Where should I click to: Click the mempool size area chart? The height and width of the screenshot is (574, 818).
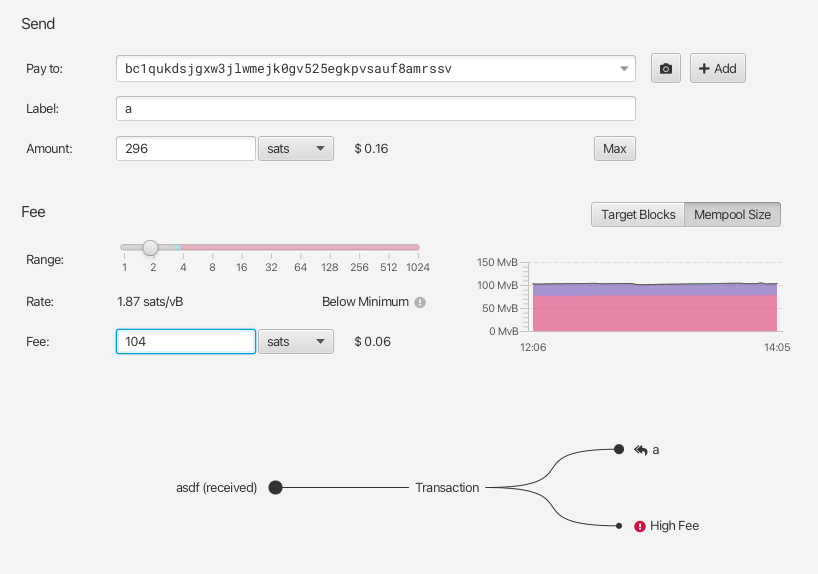pyautogui.click(x=654, y=307)
